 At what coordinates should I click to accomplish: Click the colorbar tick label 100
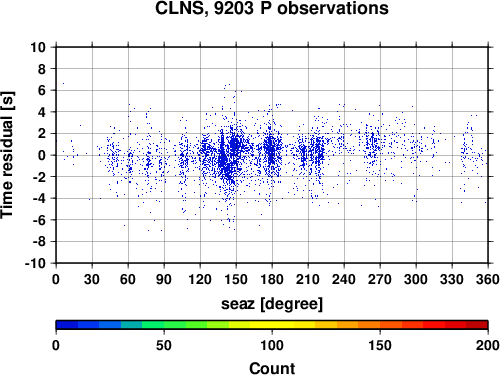coord(272,345)
